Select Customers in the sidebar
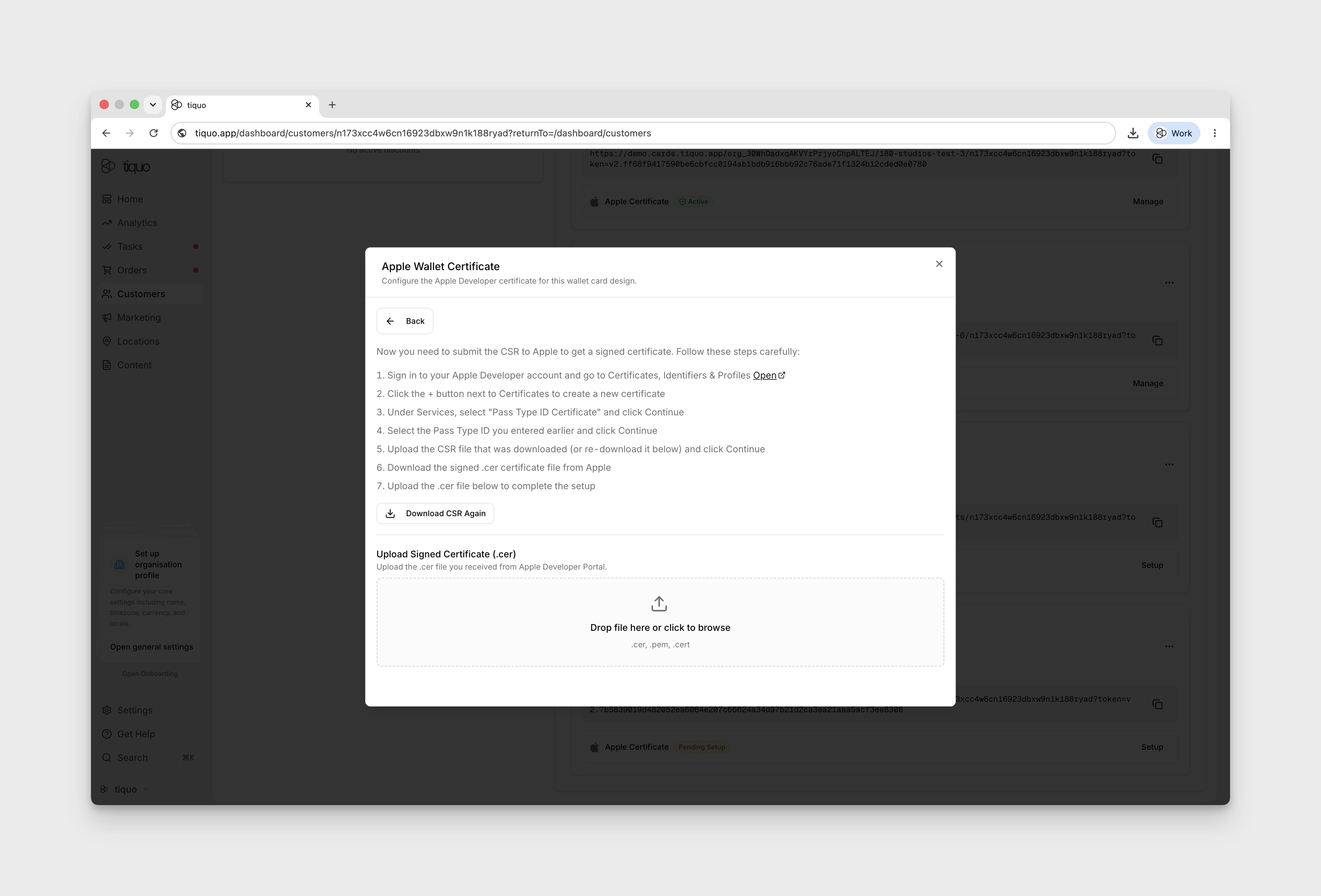Viewport: 1321px width, 896px height. pyautogui.click(x=150, y=294)
